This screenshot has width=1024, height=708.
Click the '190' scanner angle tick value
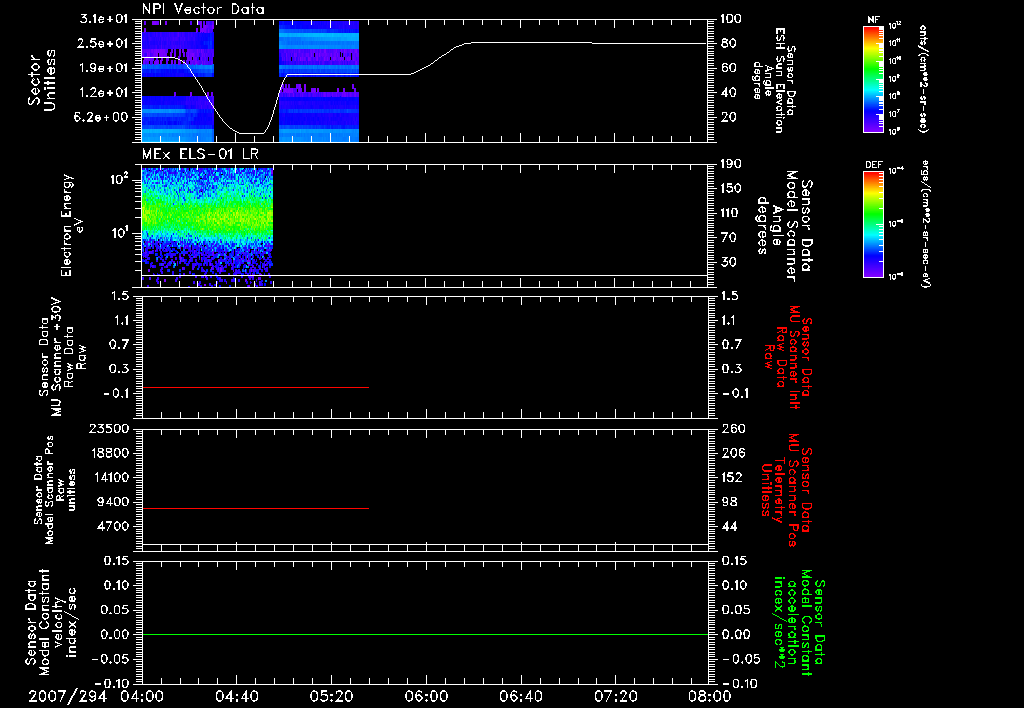click(731, 164)
